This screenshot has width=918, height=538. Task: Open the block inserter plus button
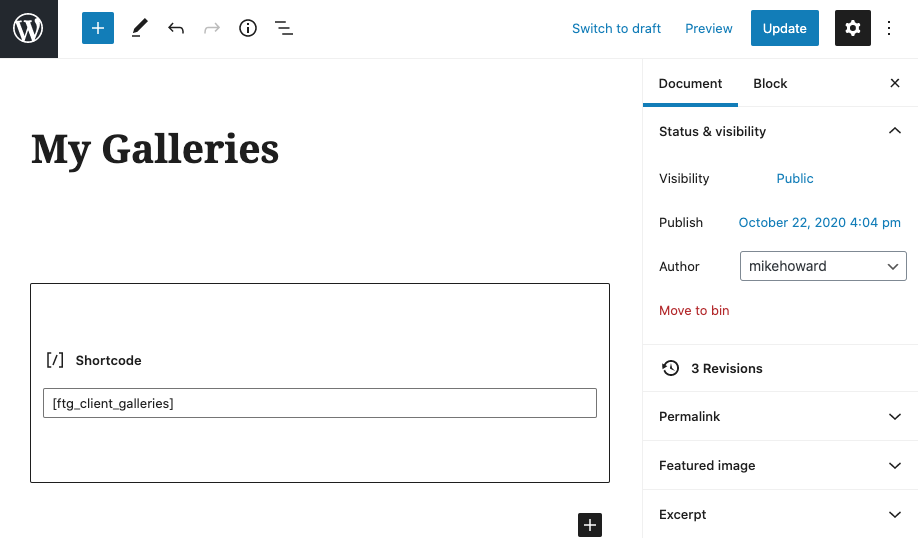(98, 28)
